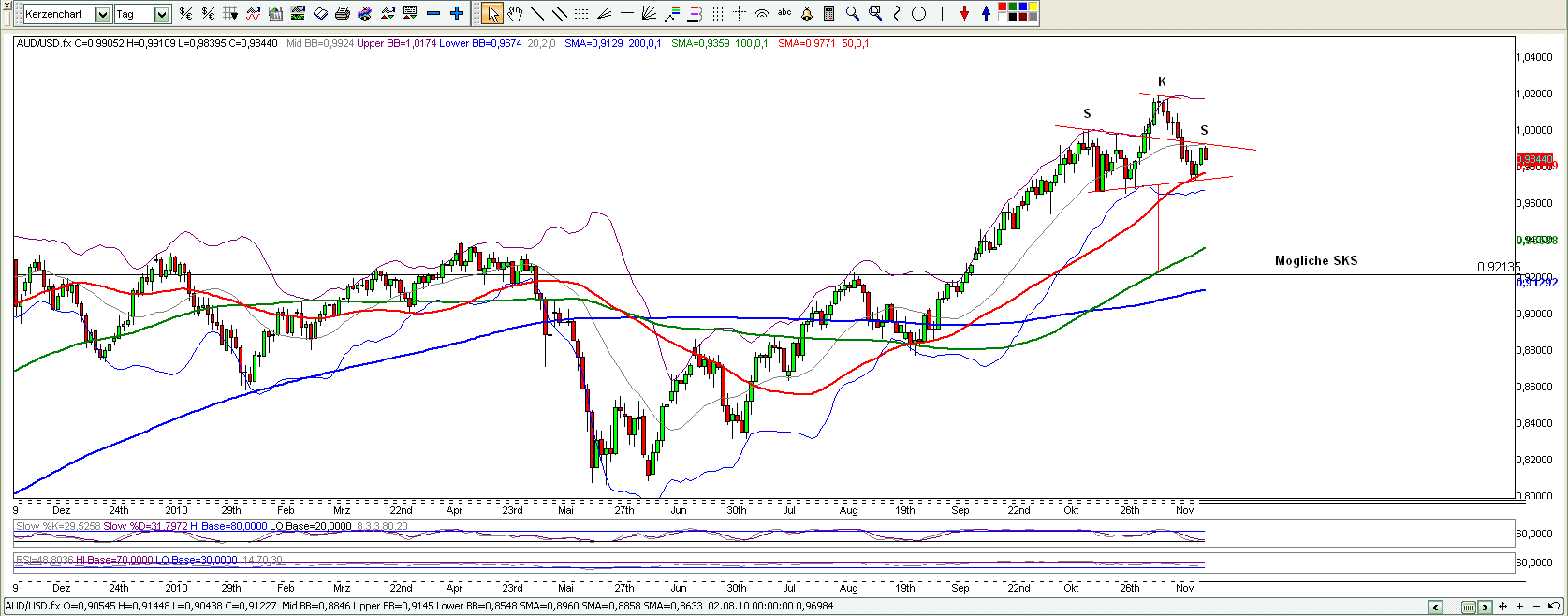
Task: Click the undo arrow at bottom right
Action: pos(1554,606)
